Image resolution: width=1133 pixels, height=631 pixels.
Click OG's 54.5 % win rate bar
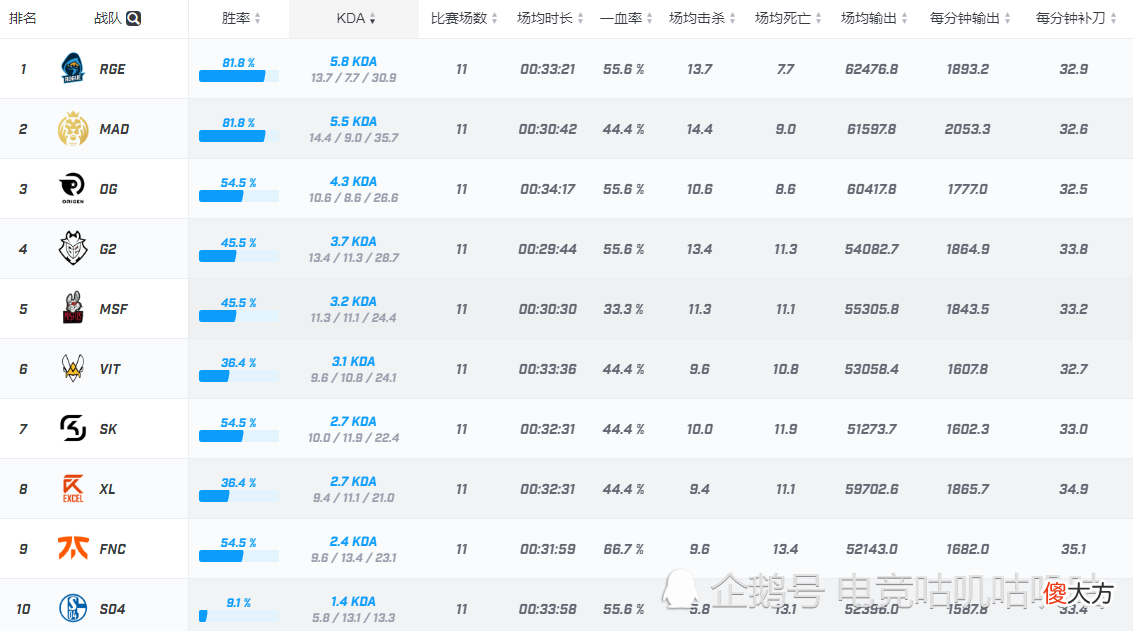(x=238, y=196)
